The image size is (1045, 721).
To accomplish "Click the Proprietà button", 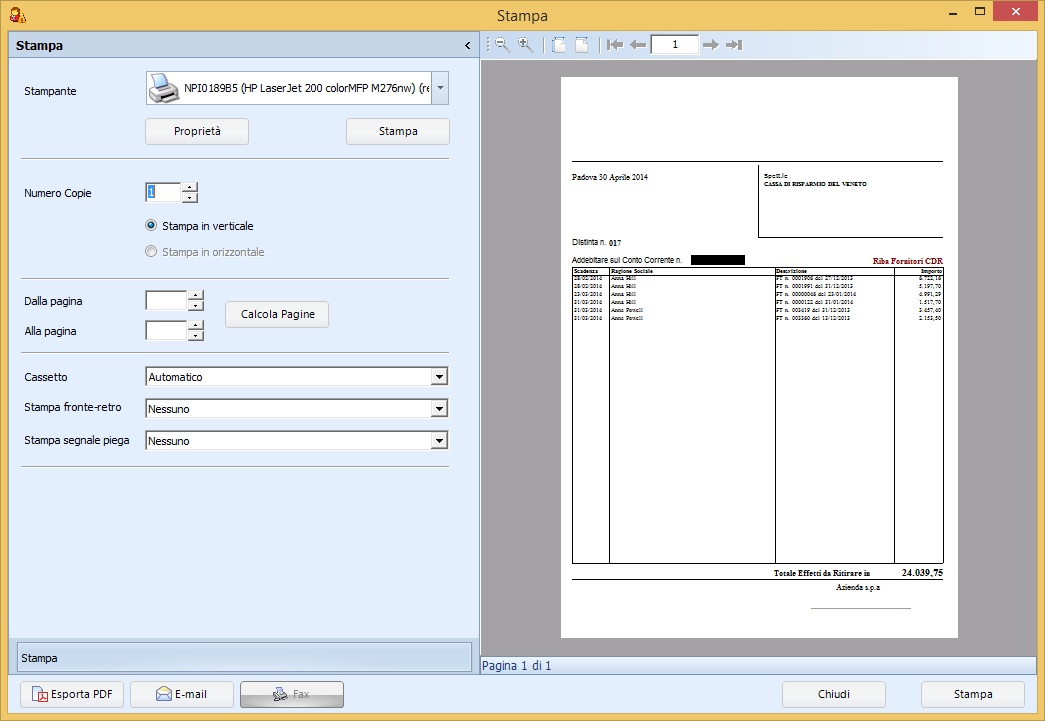I will (197, 131).
